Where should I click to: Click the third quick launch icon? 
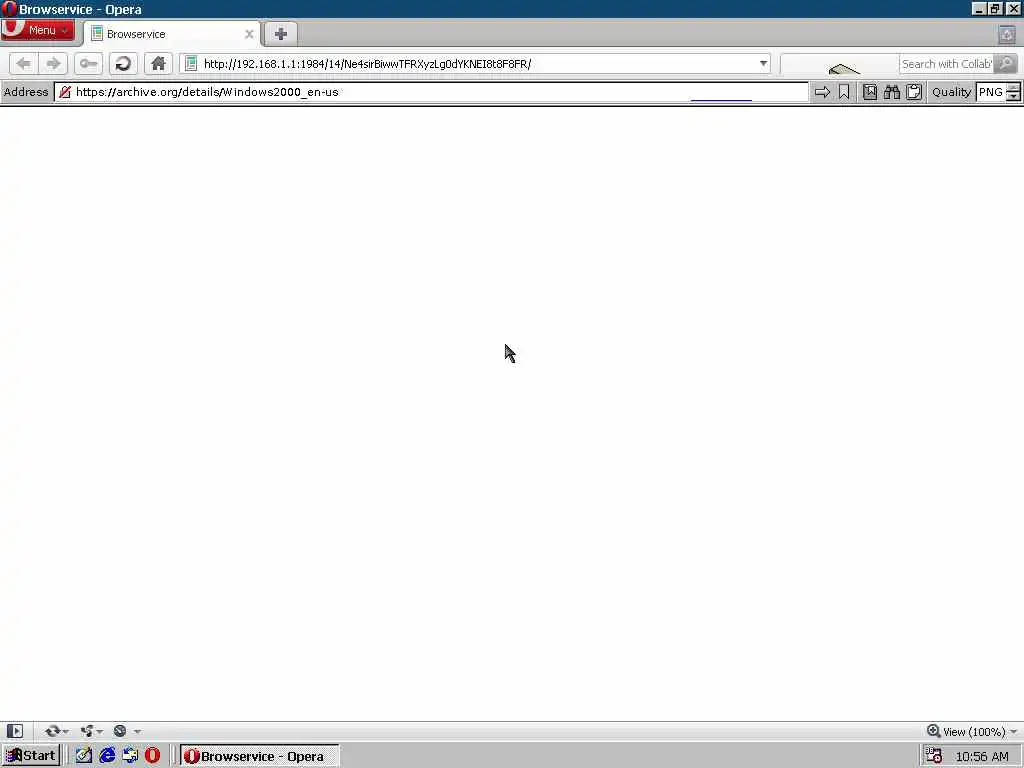click(x=130, y=756)
